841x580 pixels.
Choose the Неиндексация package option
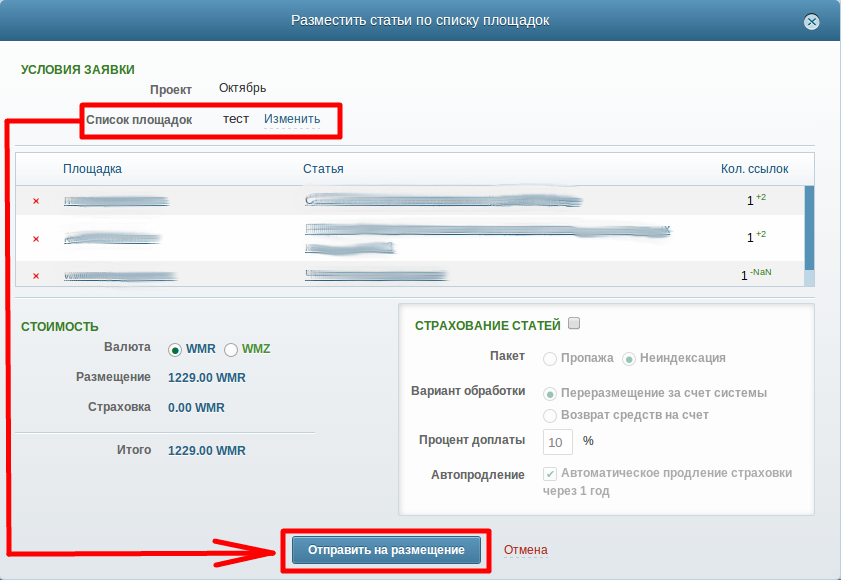pos(629,358)
